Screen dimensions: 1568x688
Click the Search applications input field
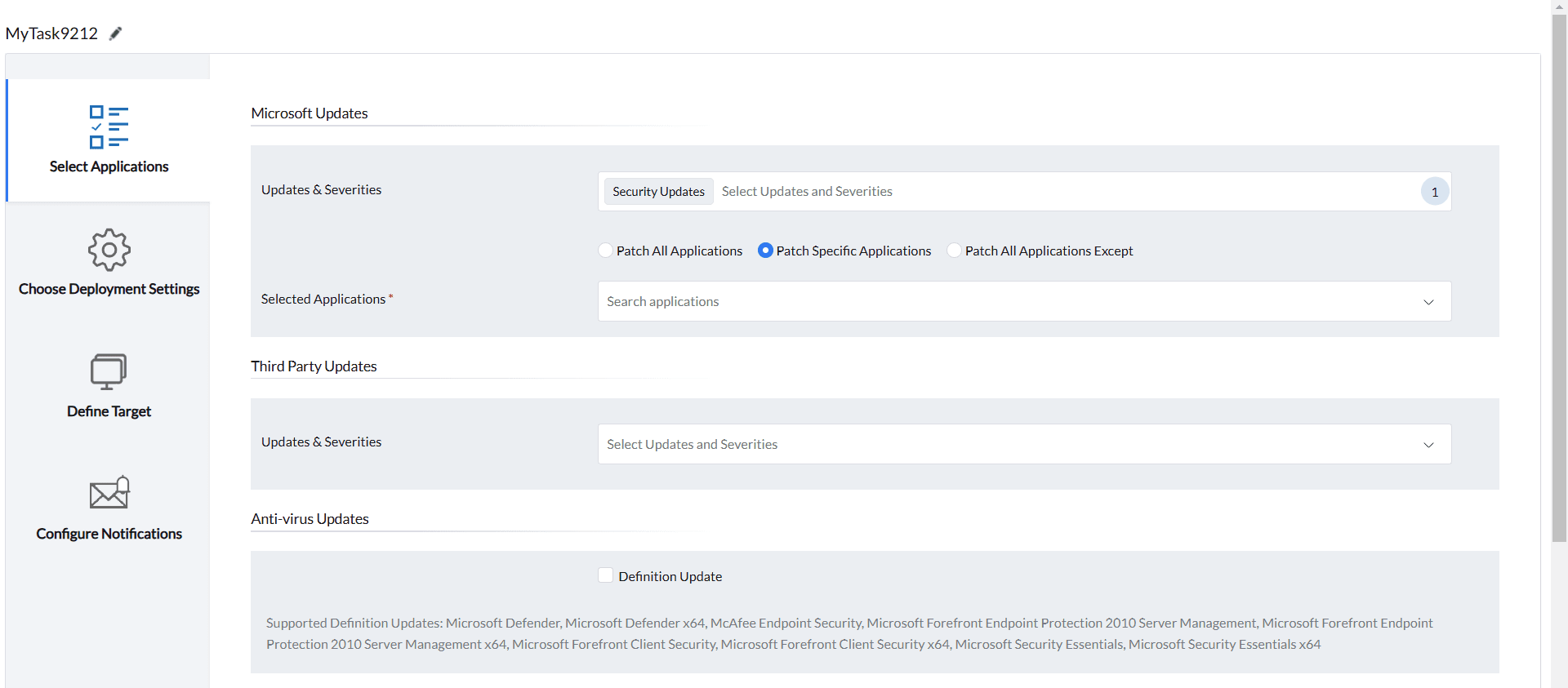click(980, 302)
